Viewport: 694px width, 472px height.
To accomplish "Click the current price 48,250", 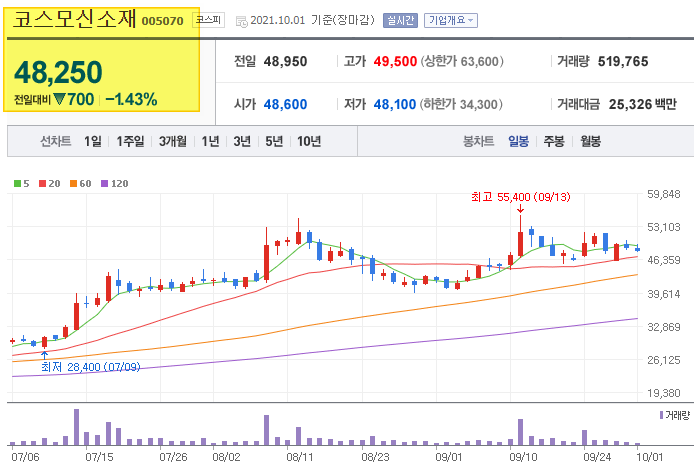I will click(58, 72).
